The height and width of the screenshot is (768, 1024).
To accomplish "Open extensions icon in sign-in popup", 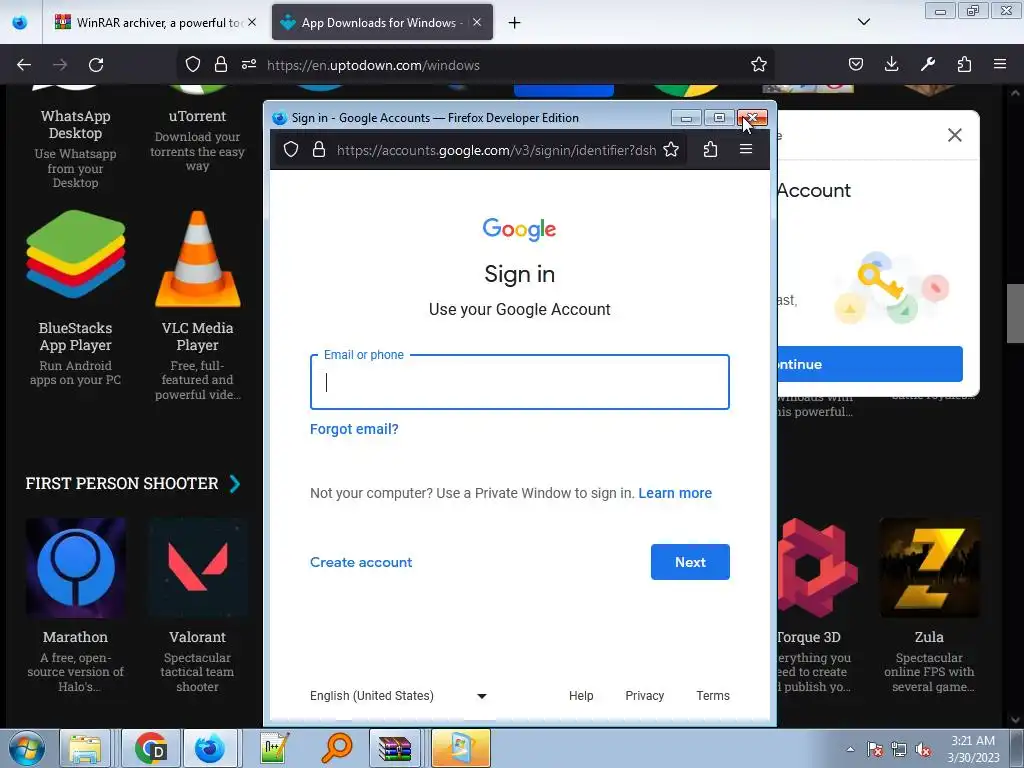I will [x=711, y=150].
